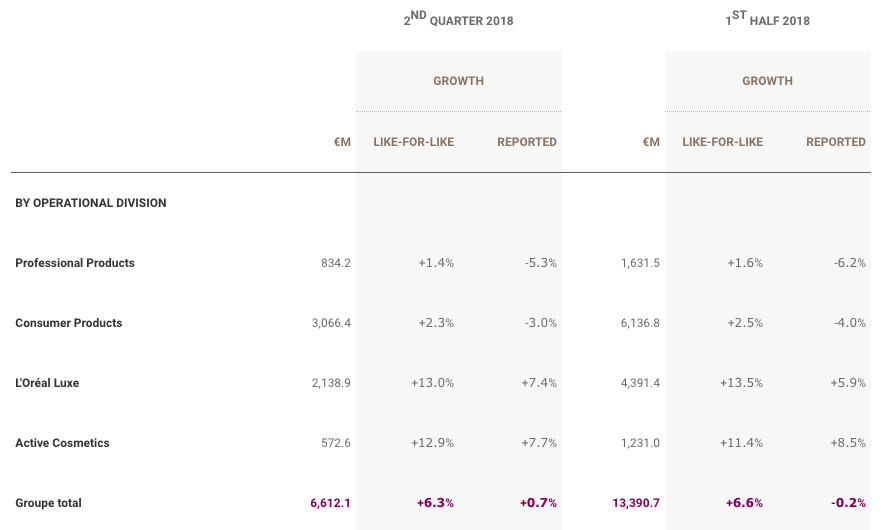Screen dimensions: 888x530
Task: Click the first half €M column header
Action: pyautogui.click(x=651, y=142)
